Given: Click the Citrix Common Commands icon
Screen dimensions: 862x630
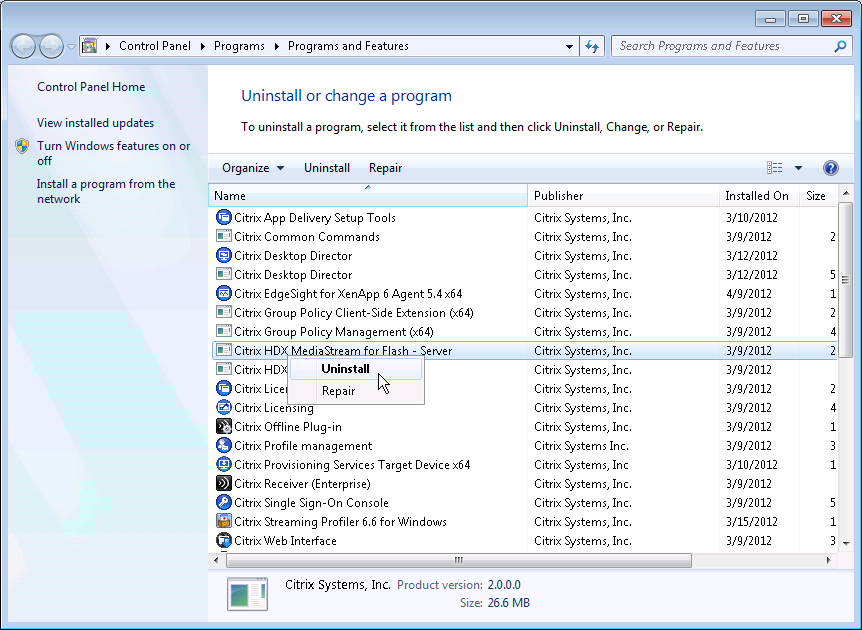Looking at the screenshot, I should point(224,237).
